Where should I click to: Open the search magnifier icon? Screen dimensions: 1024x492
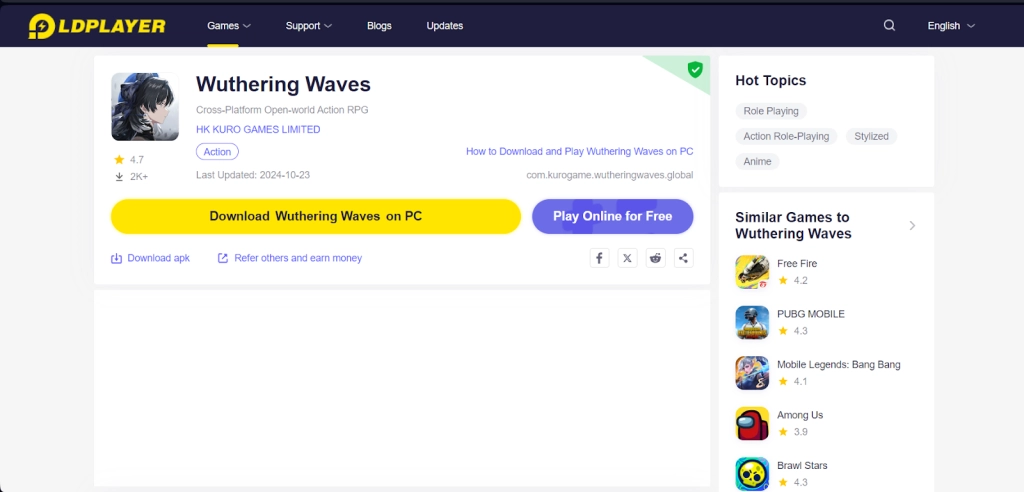coord(889,25)
